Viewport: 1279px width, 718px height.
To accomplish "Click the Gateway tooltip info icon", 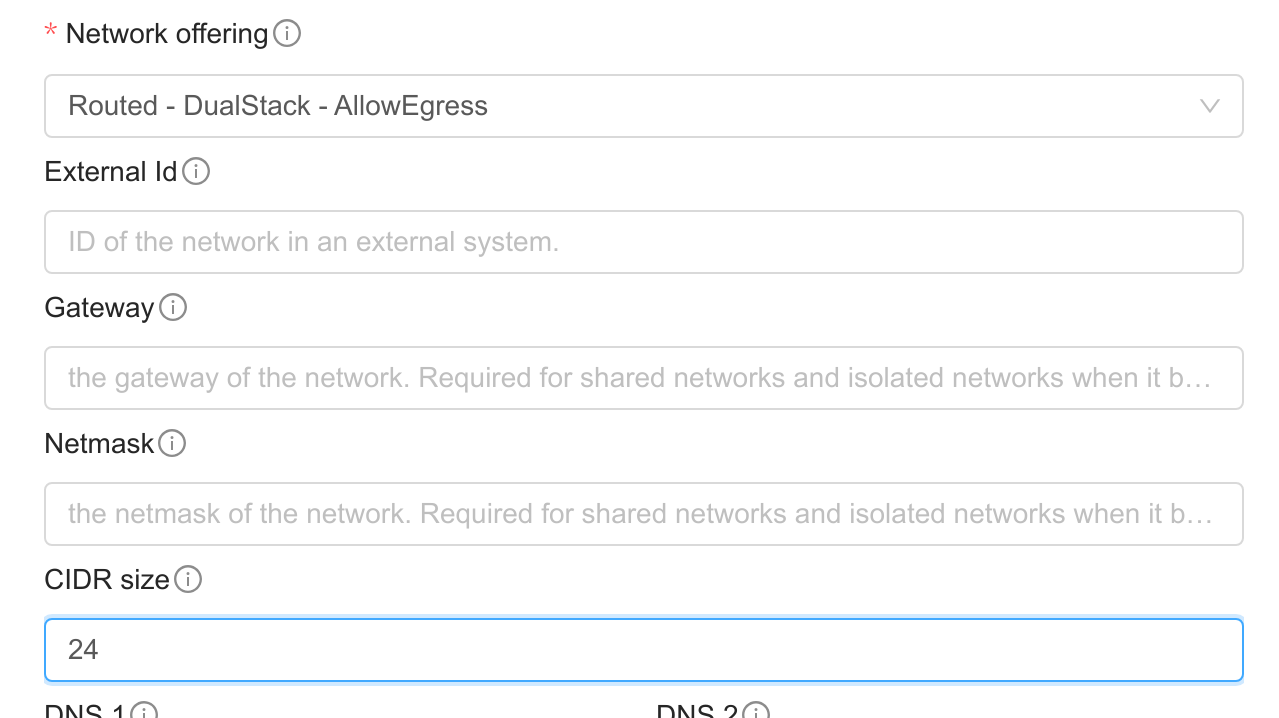I will tap(173, 308).
